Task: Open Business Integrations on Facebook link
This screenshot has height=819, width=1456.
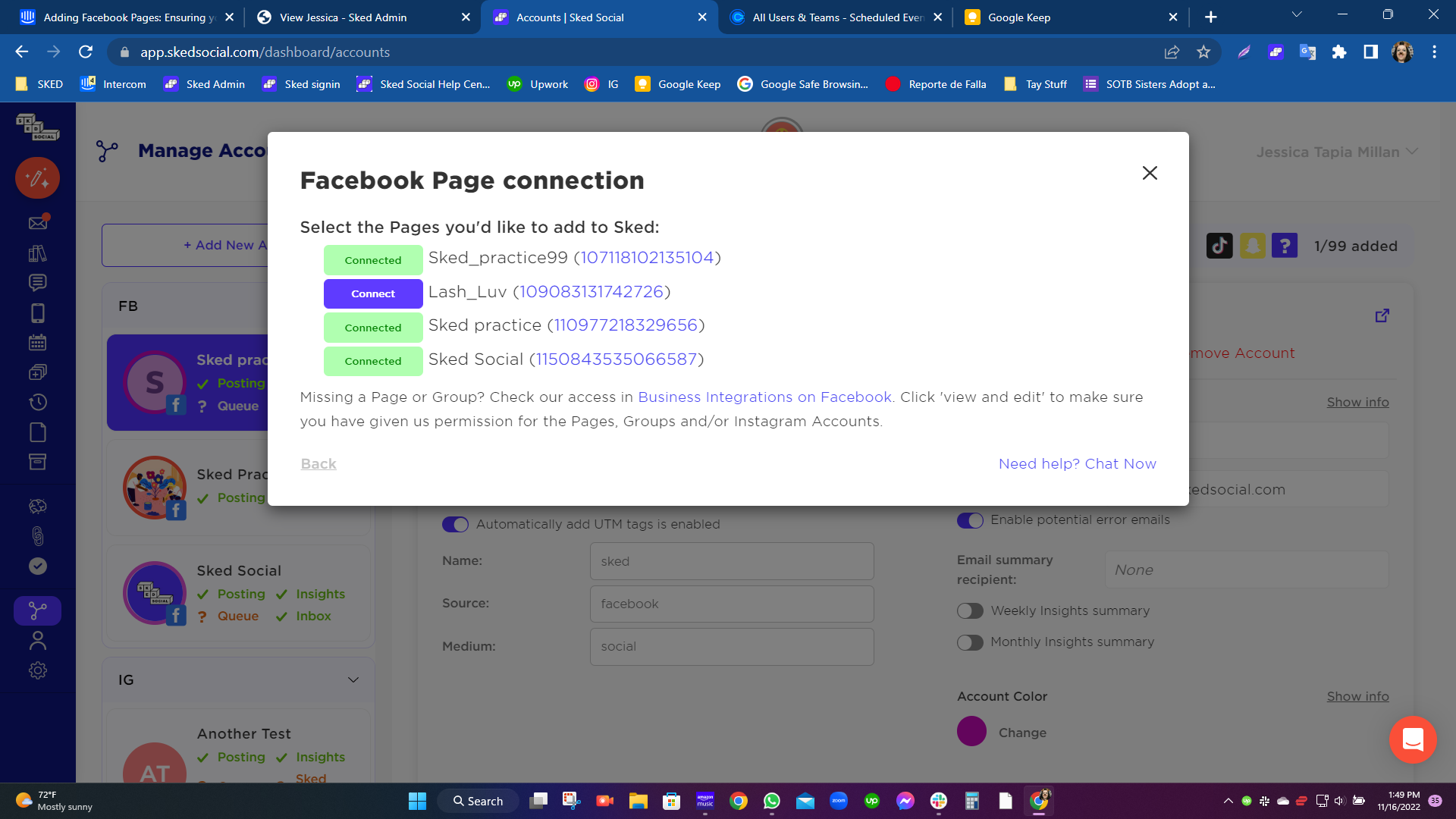Action: [764, 397]
